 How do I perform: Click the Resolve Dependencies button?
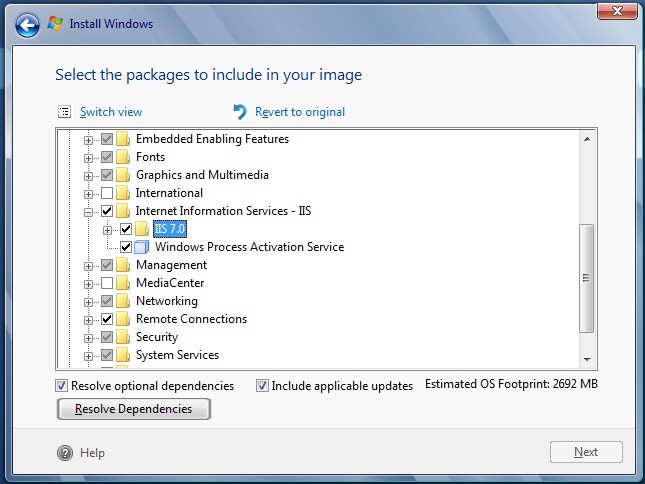click(133, 409)
